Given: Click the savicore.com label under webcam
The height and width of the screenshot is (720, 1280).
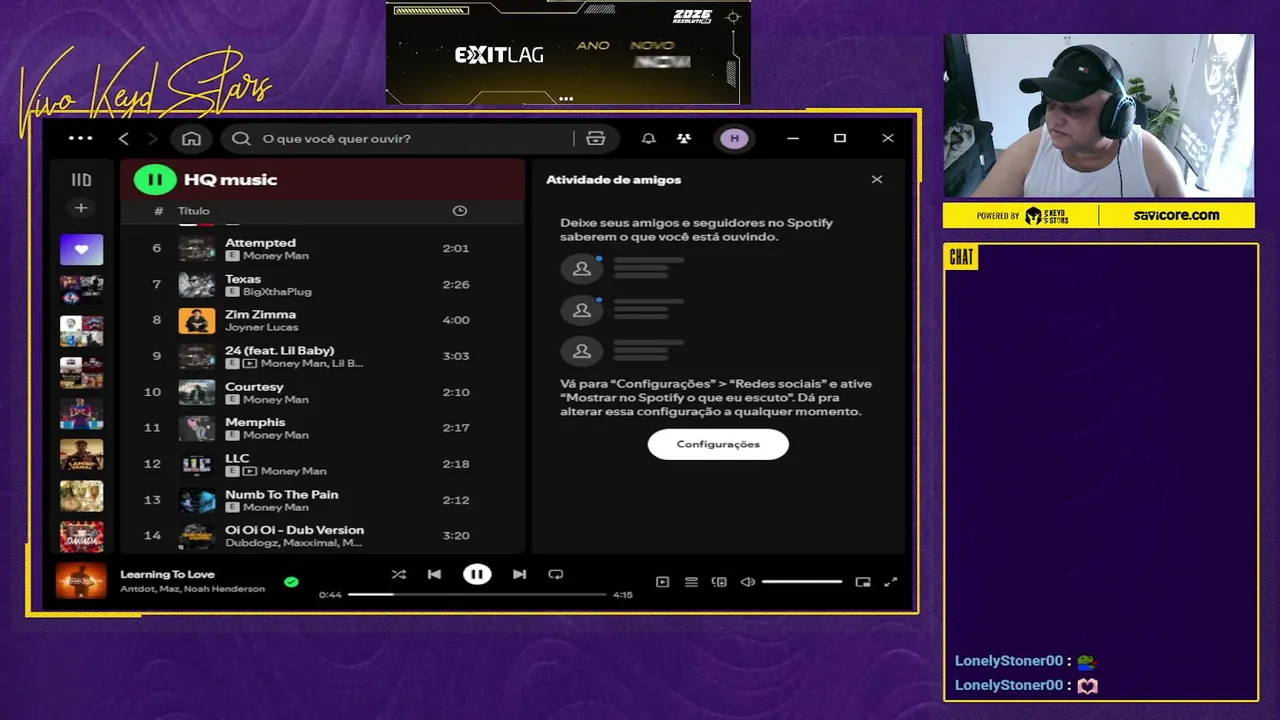Looking at the screenshot, I should (x=1176, y=215).
